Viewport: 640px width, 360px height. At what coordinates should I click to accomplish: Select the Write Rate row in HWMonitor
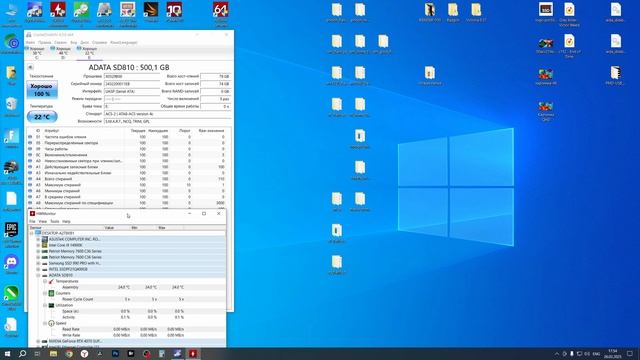pyautogui.click(x=127, y=335)
